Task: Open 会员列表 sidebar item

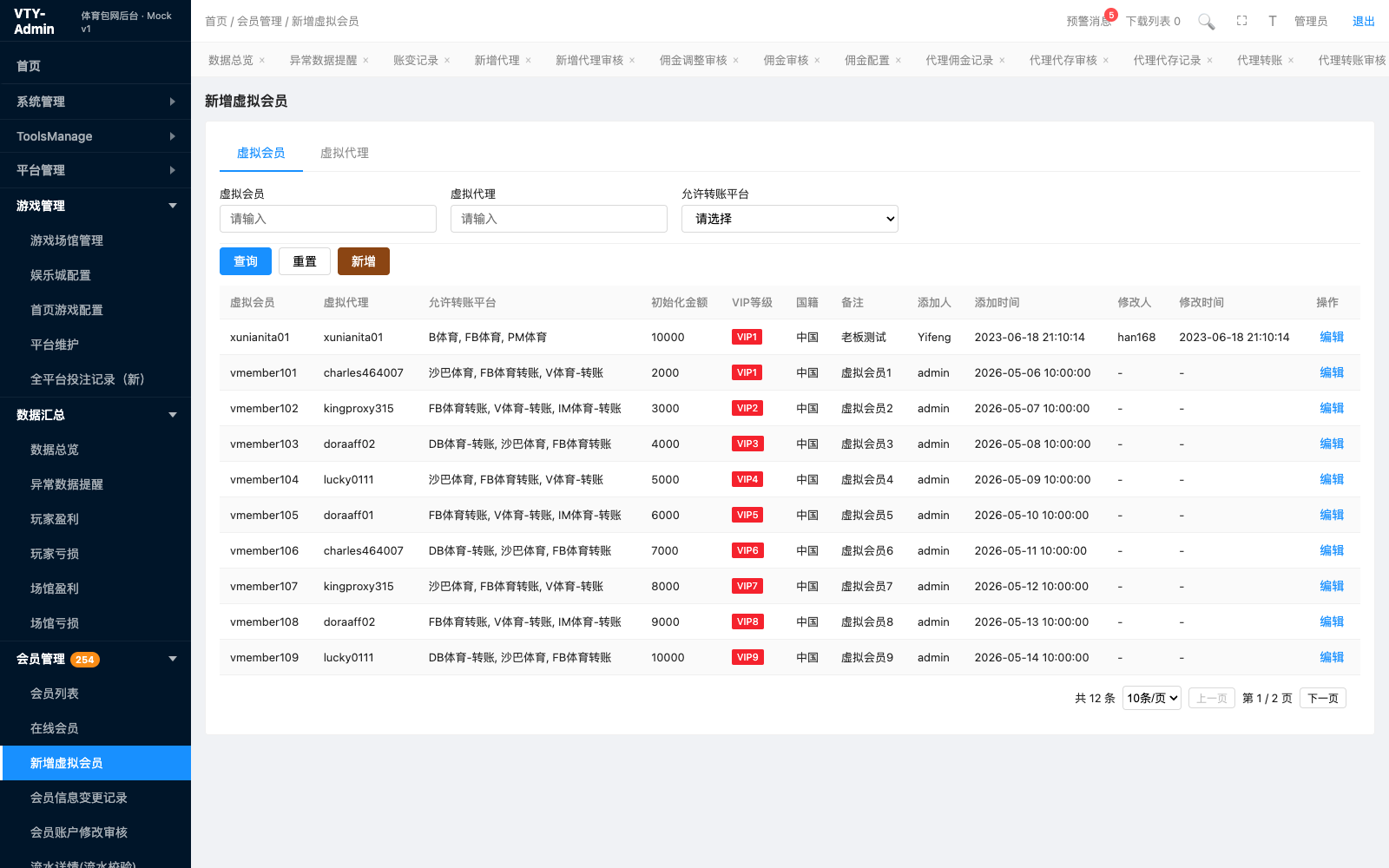Action: click(x=95, y=694)
